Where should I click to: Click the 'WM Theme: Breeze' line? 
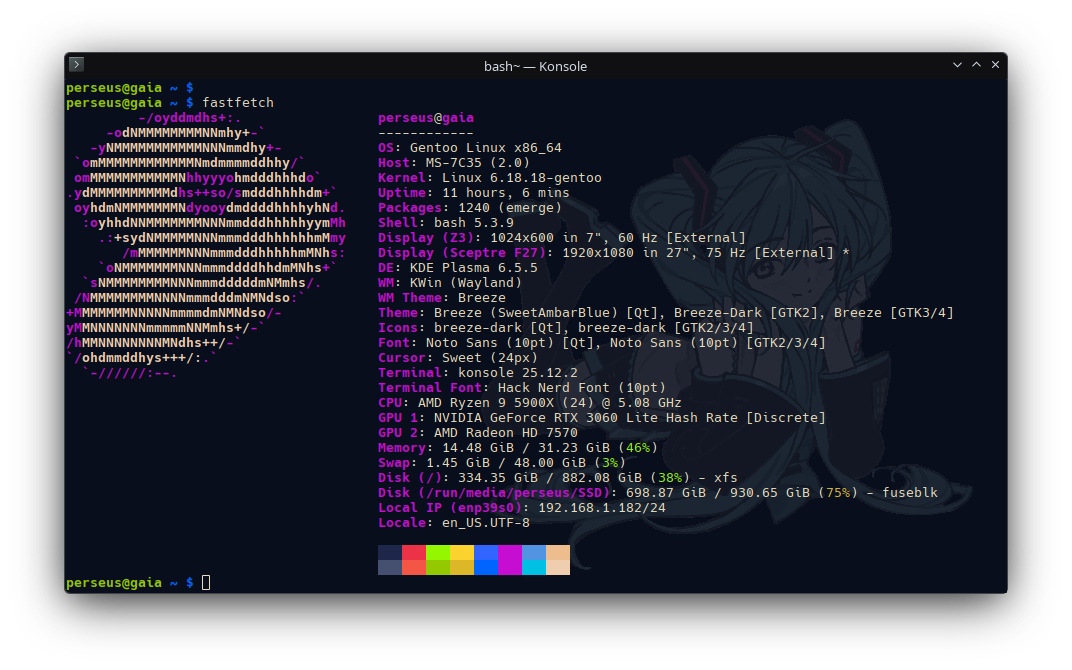442,298
